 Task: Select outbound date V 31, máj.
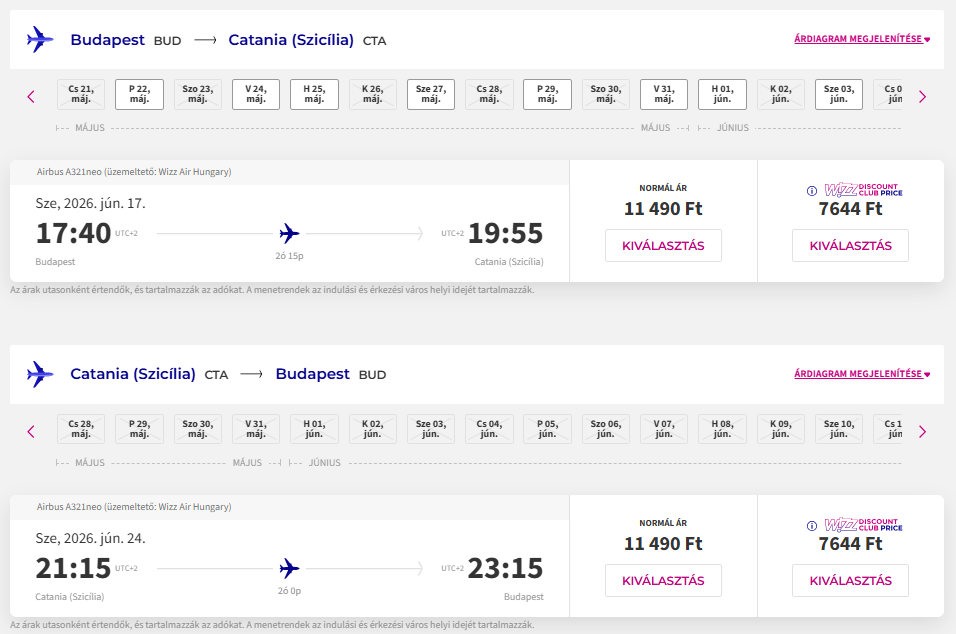pos(664,94)
